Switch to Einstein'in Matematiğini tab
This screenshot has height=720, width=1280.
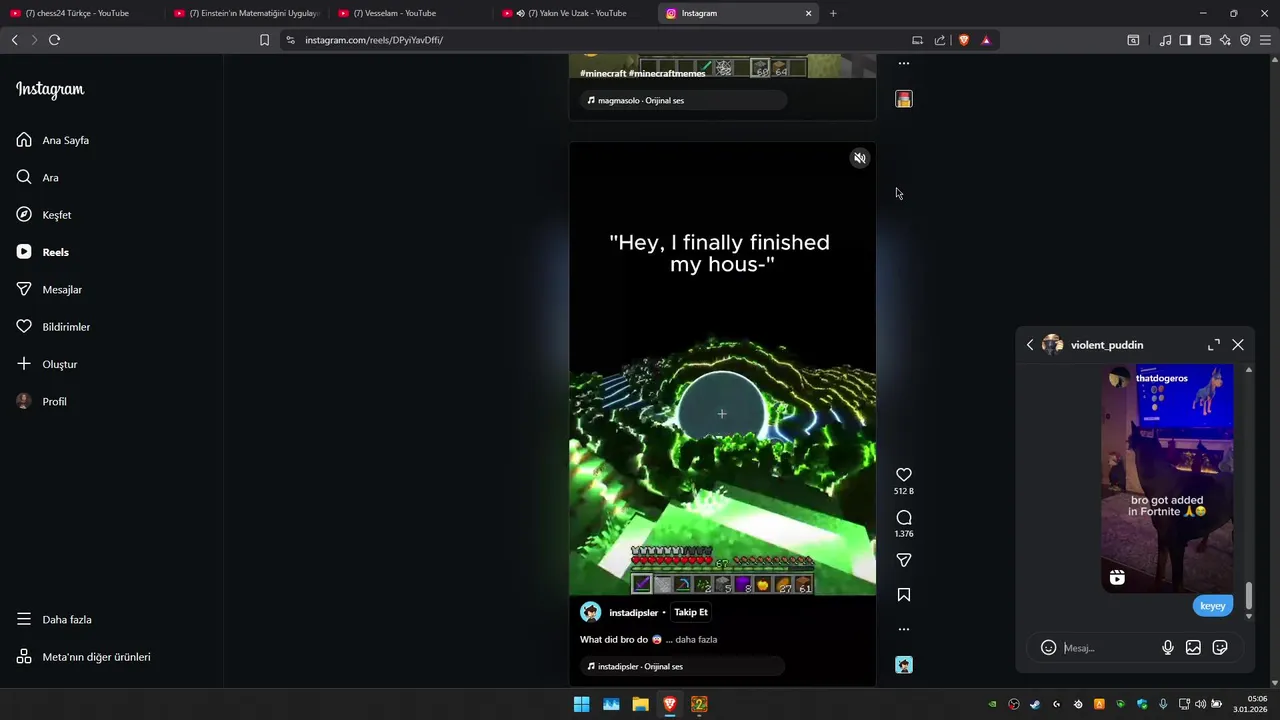(x=247, y=13)
